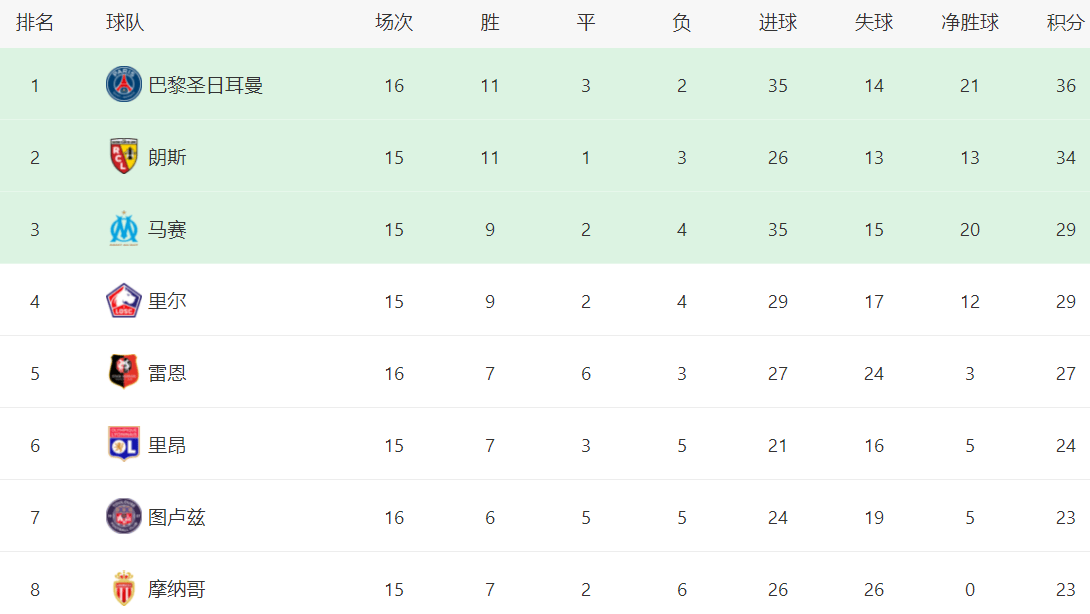The width and height of the screenshot is (1090, 614).
Task: Click the Rennes club badge
Action: pos(124,373)
